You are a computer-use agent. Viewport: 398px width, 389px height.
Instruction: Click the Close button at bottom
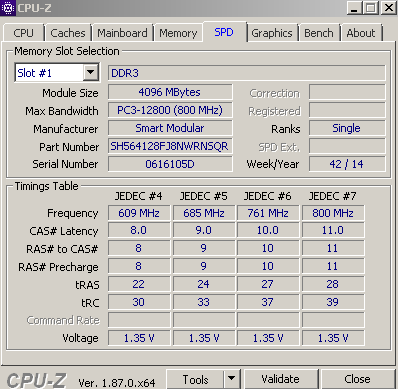pyautogui.click(x=358, y=379)
